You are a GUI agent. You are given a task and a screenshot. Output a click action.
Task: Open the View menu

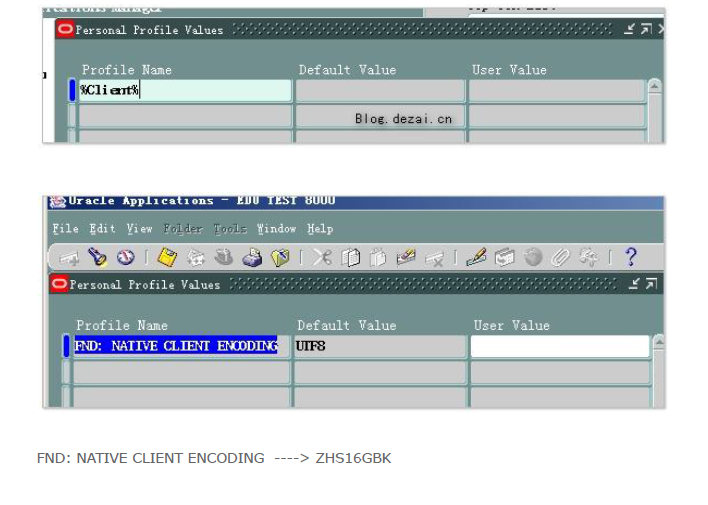pyautogui.click(x=139, y=229)
